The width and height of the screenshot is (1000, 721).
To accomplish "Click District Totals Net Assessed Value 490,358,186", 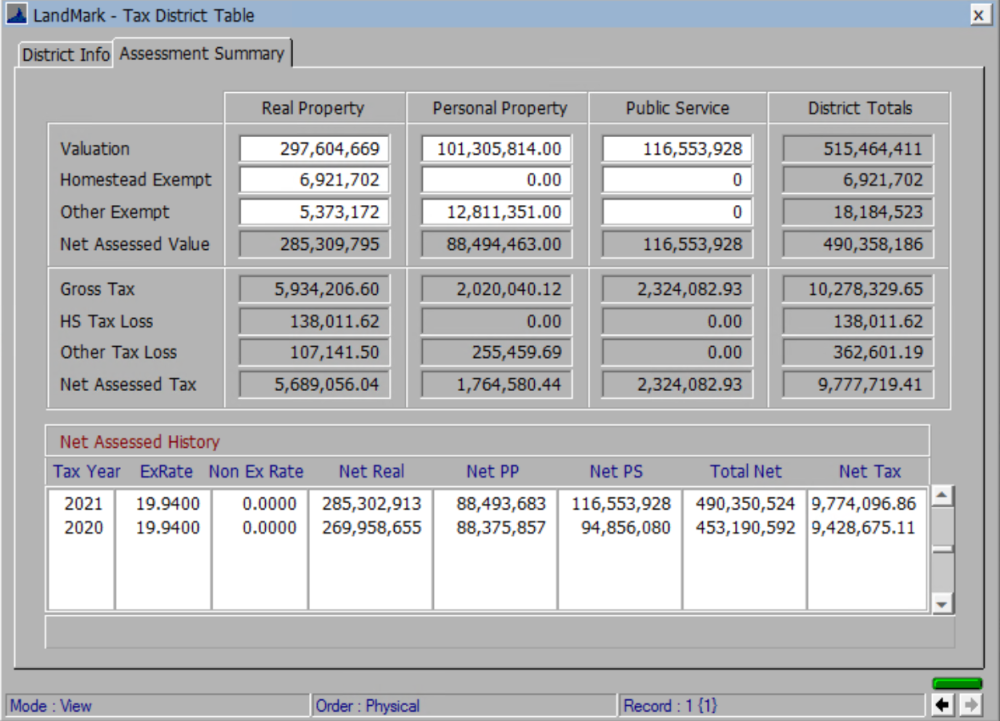I will (x=858, y=244).
